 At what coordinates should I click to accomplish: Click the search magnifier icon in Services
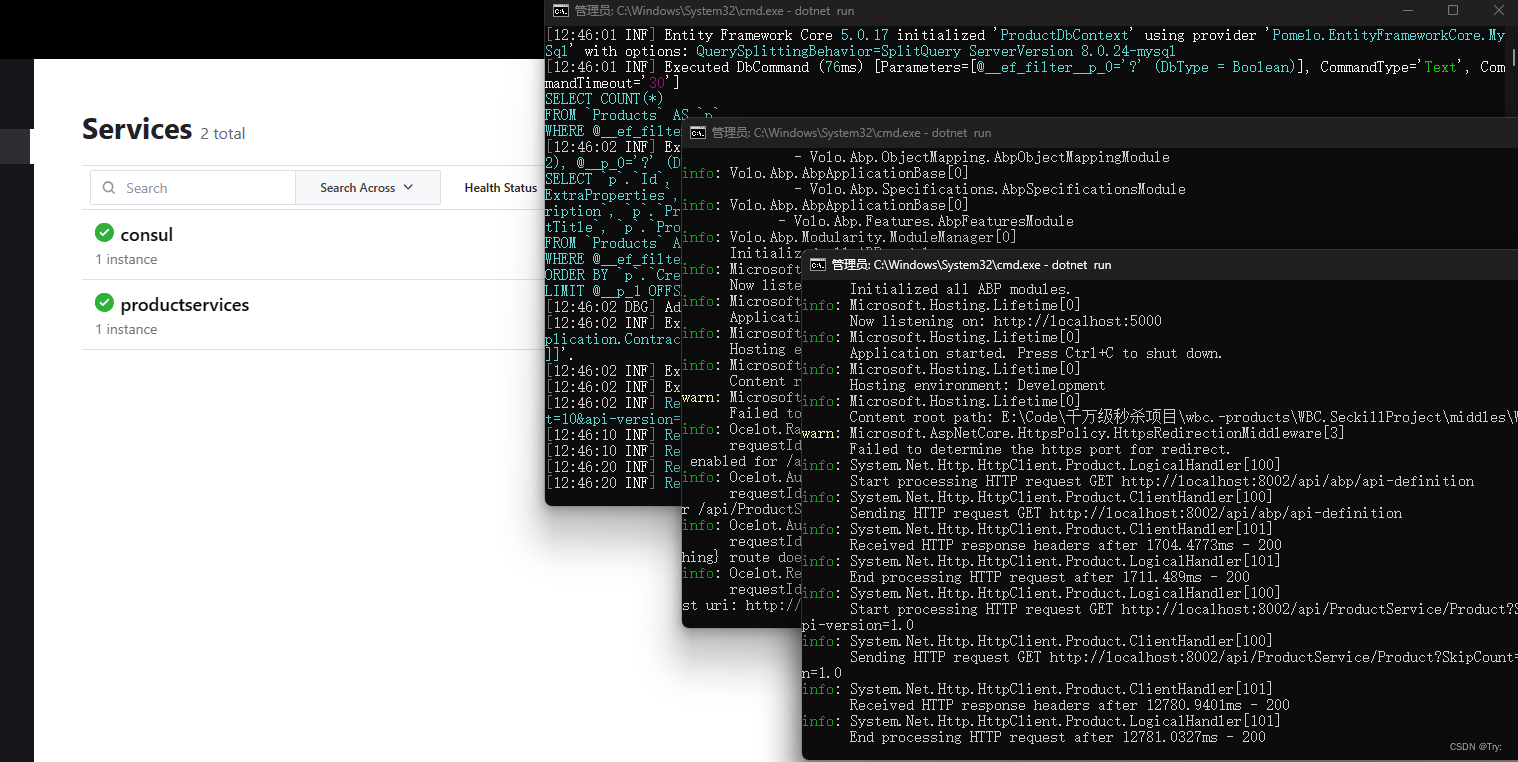coord(110,188)
